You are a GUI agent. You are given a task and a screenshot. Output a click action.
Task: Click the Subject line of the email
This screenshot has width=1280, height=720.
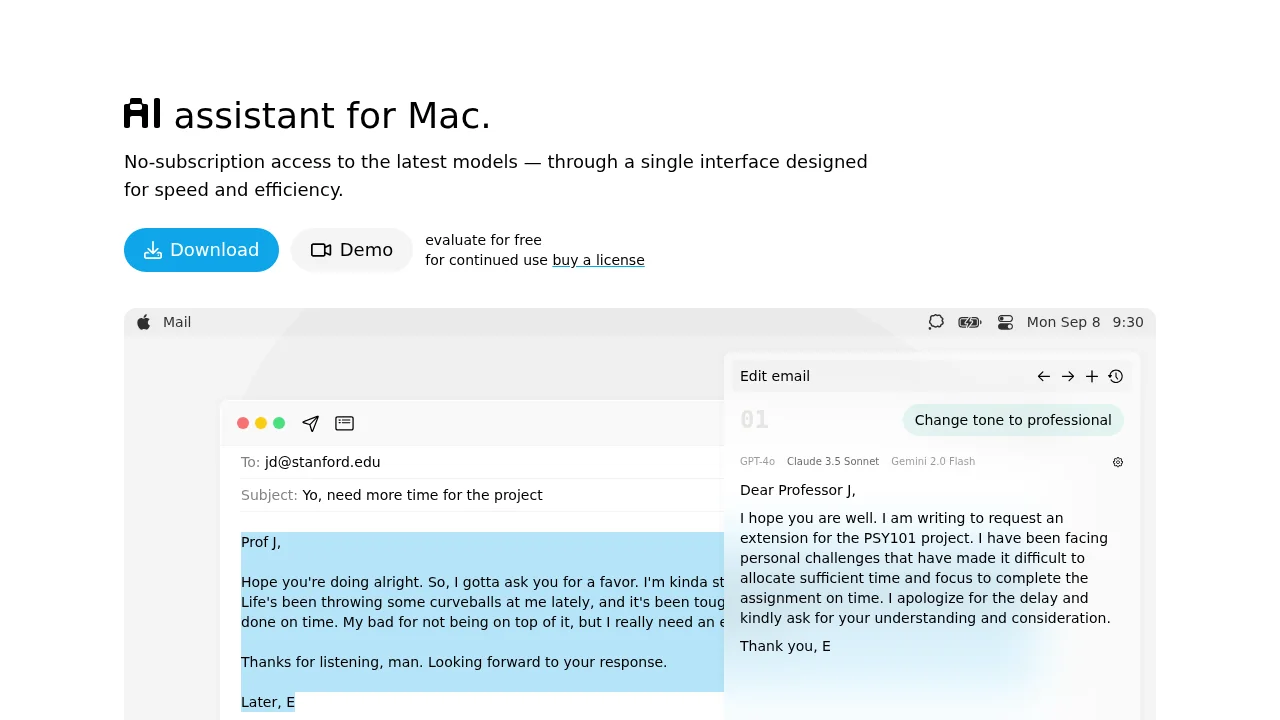point(422,495)
